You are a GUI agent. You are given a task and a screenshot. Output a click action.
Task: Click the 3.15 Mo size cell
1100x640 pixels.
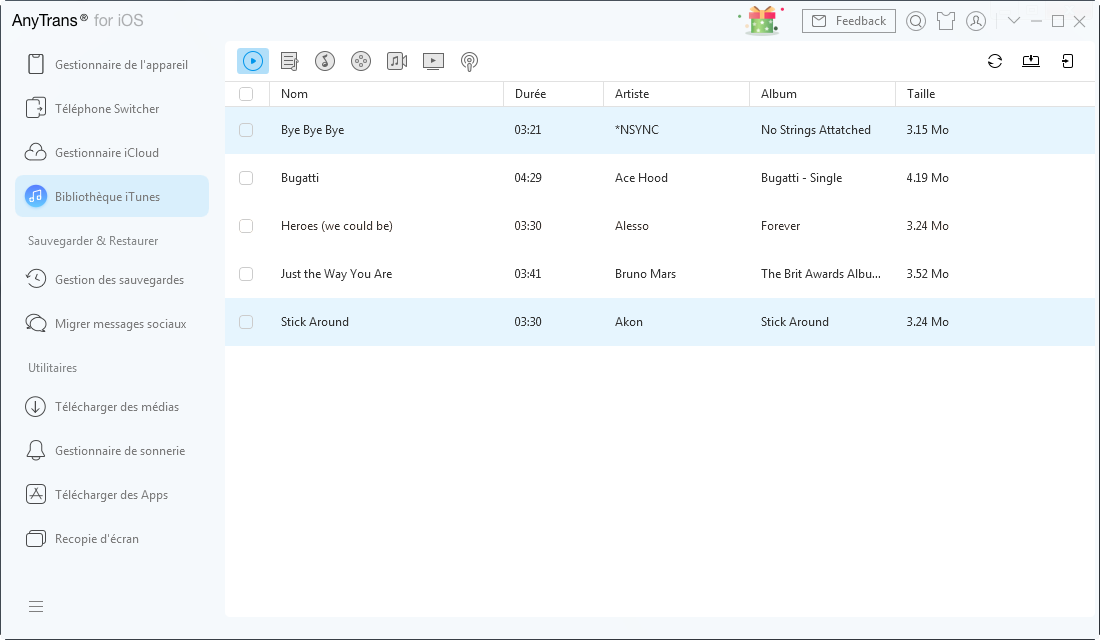(927, 130)
